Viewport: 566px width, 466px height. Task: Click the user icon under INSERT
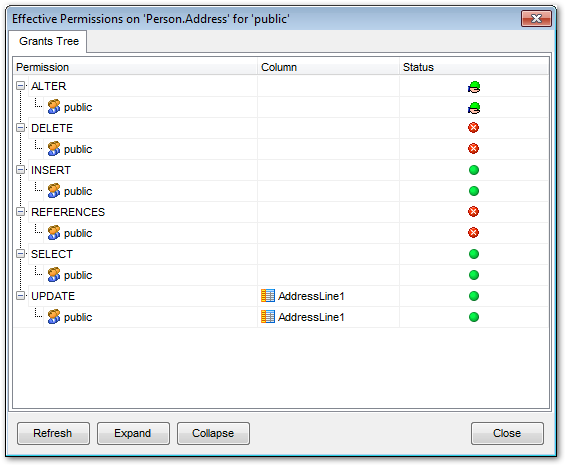click(54, 191)
